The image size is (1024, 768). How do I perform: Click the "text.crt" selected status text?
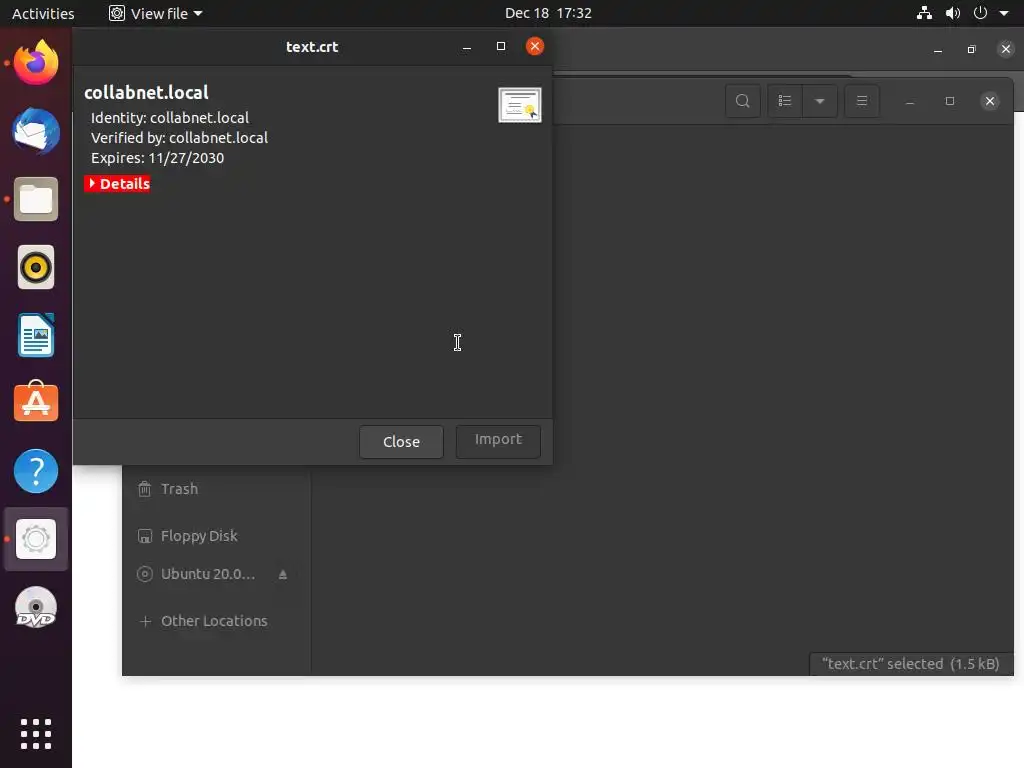pos(910,664)
